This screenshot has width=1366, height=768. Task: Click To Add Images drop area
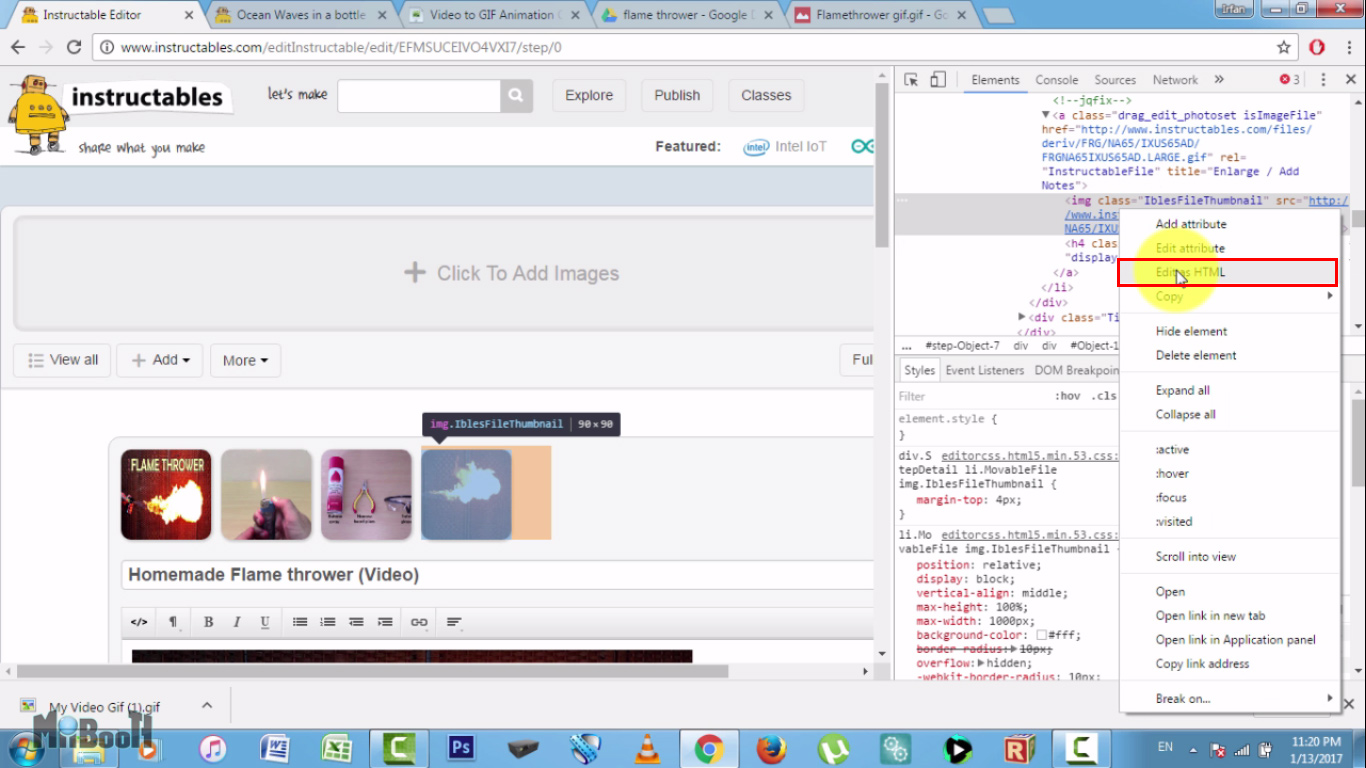pyautogui.click(x=444, y=273)
